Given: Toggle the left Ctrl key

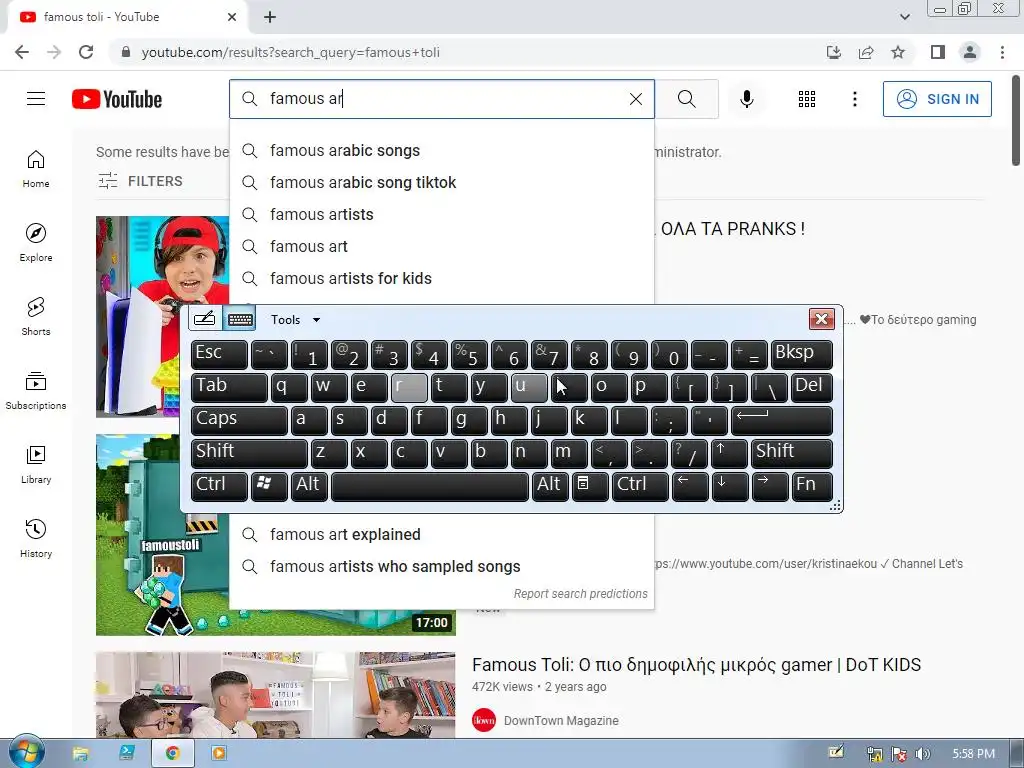Looking at the screenshot, I should coord(219,487).
